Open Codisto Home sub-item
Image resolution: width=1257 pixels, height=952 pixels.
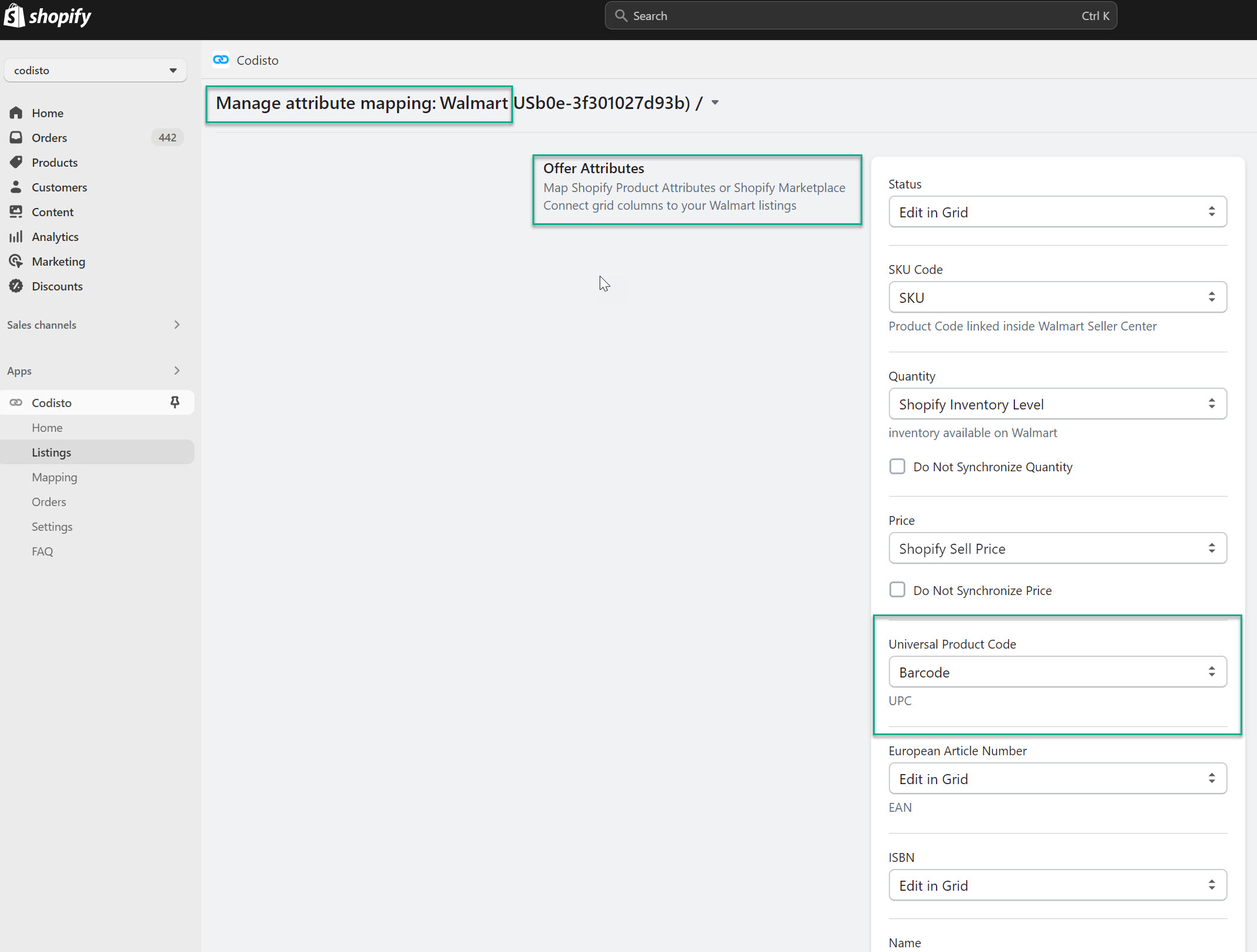(x=47, y=427)
